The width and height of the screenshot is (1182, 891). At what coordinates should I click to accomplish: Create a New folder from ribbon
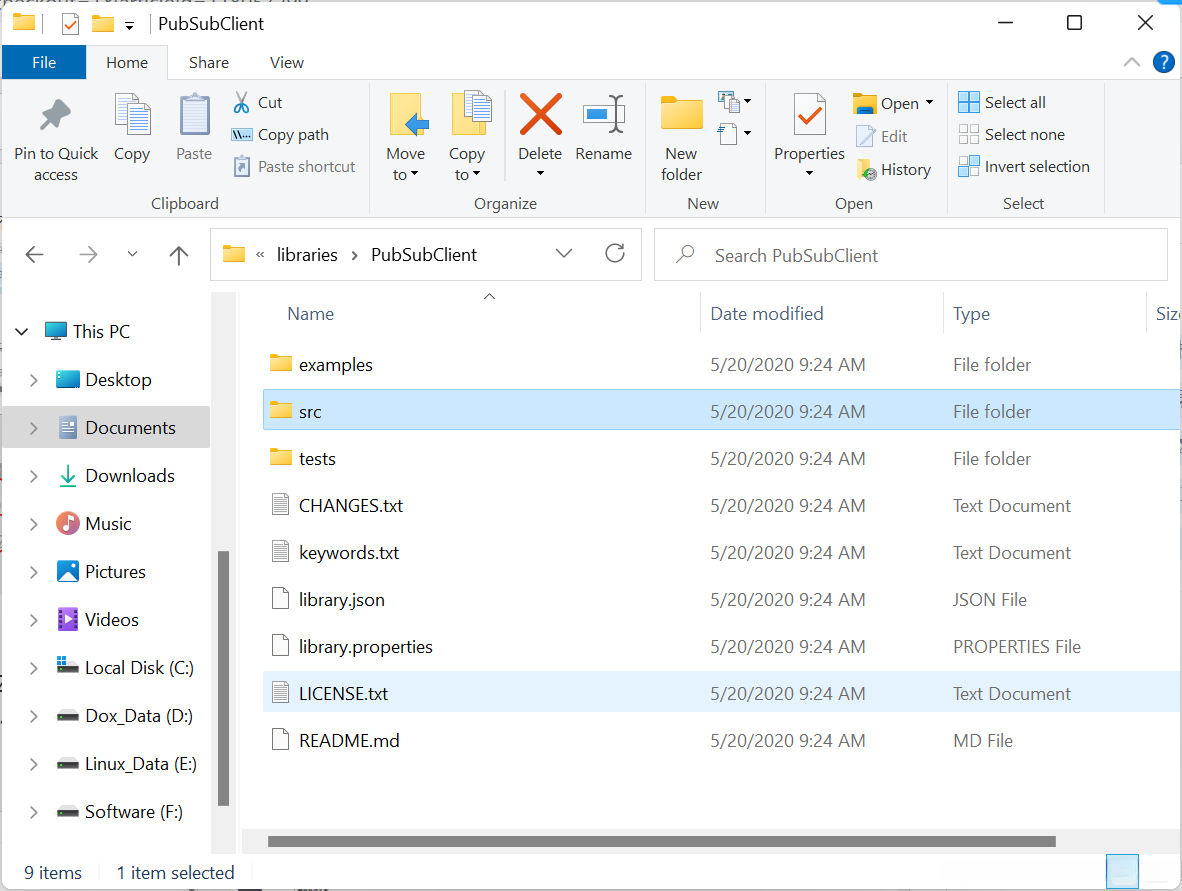[681, 138]
